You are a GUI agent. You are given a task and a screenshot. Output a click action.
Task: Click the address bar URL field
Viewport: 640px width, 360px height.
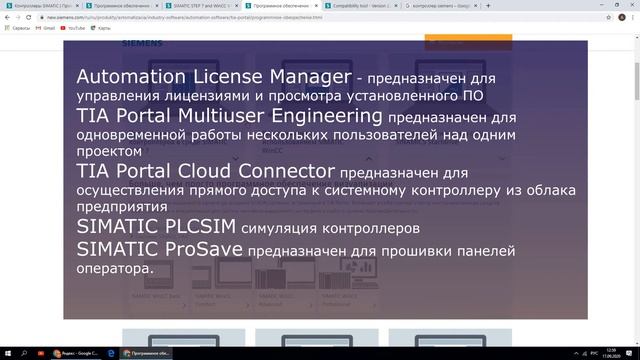click(318, 18)
